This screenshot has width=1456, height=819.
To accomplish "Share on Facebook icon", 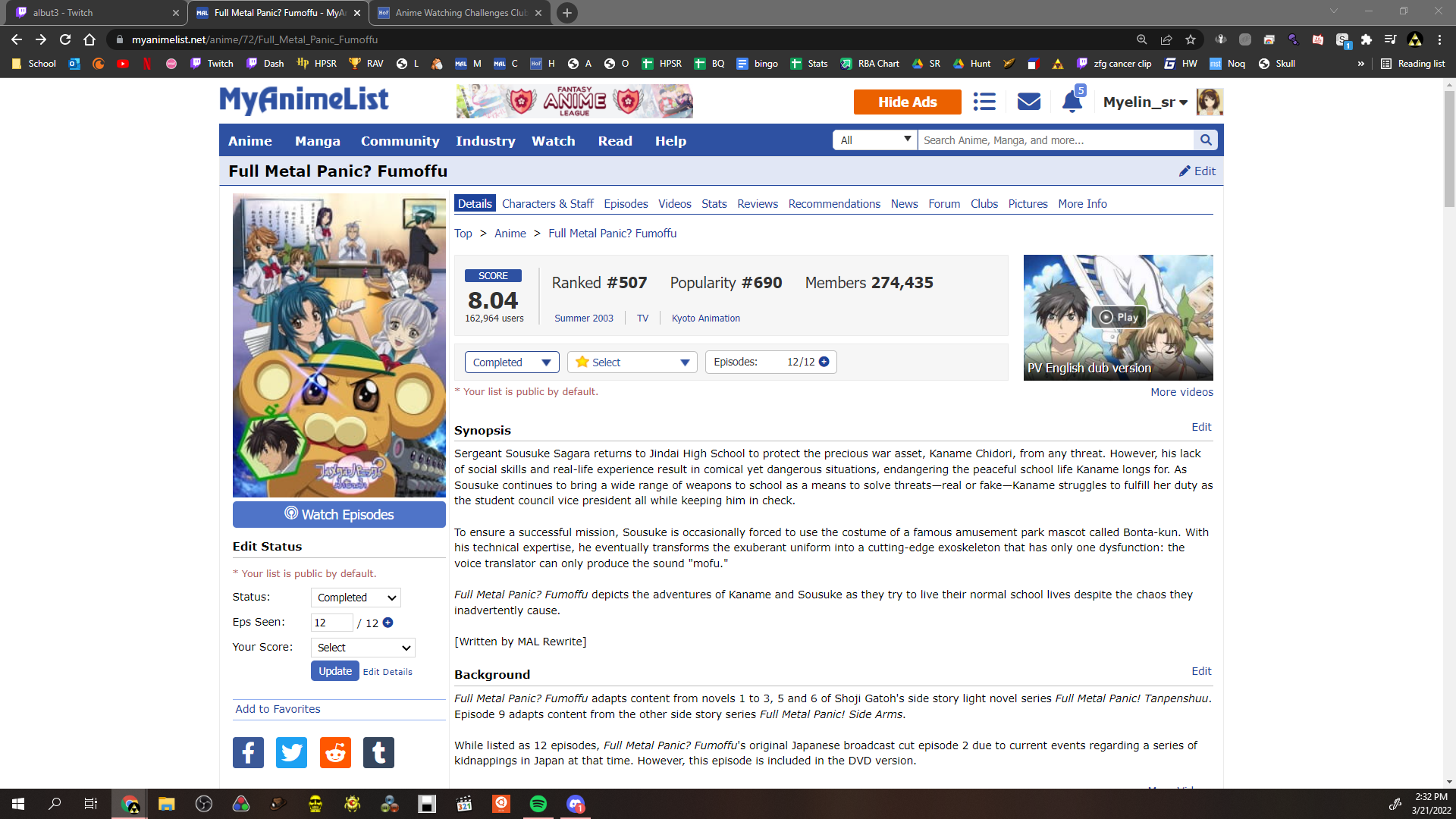I will click(x=248, y=752).
